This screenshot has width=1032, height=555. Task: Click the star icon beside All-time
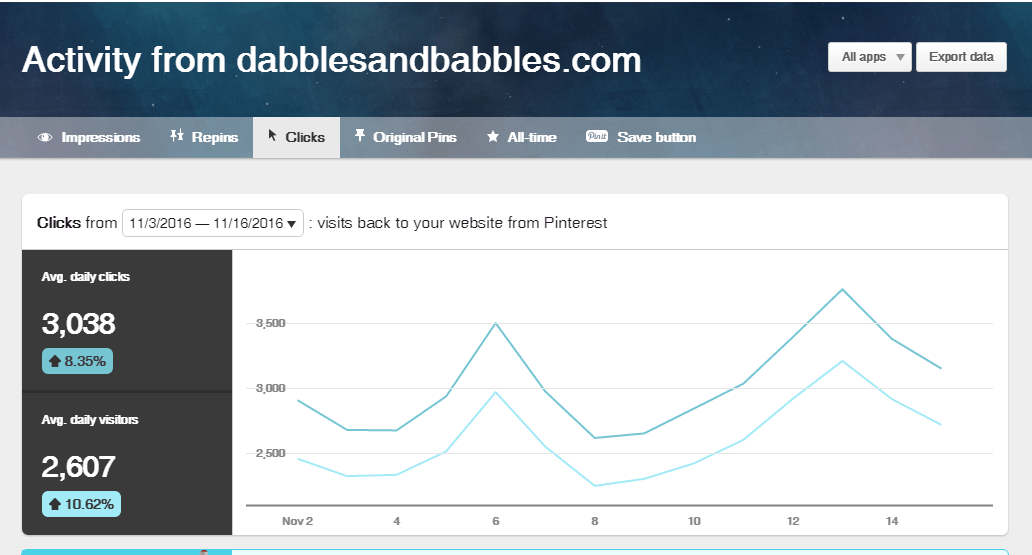click(492, 137)
